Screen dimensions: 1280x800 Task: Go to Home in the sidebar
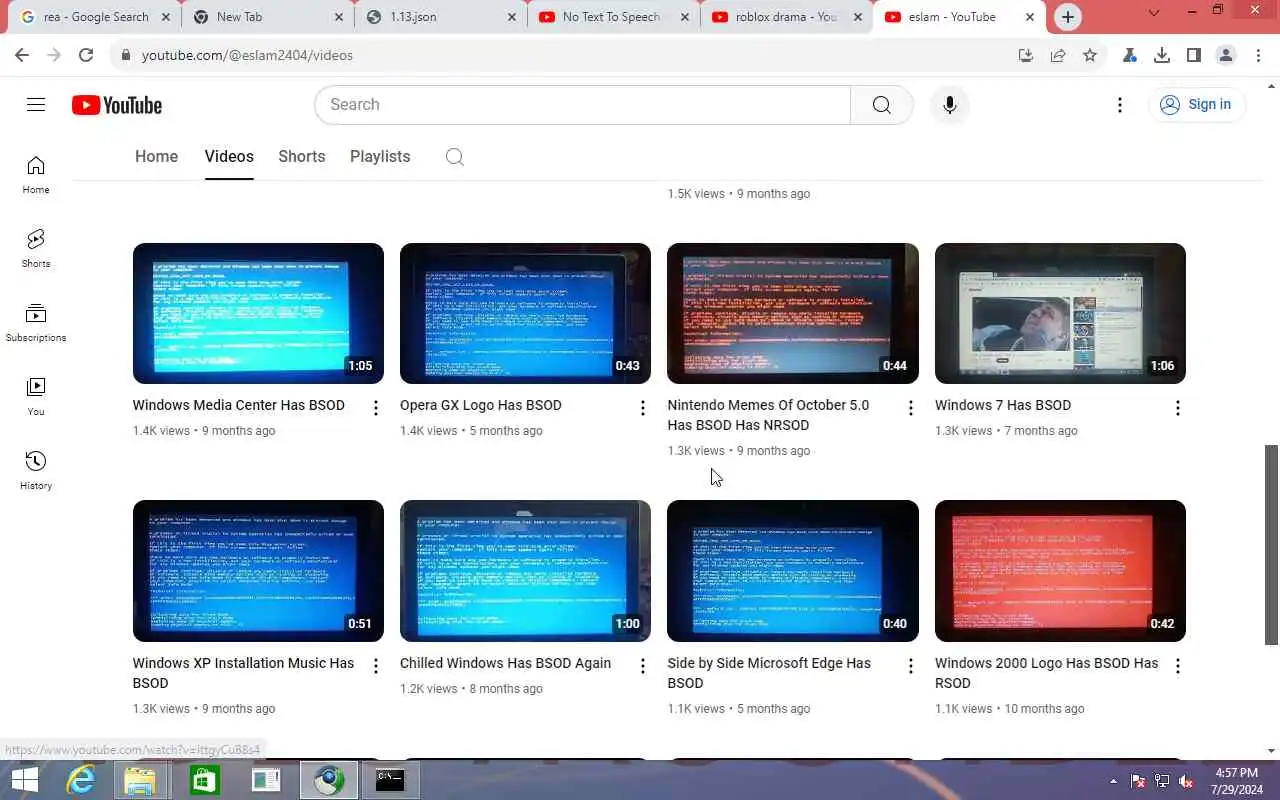[x=36, y=175]
